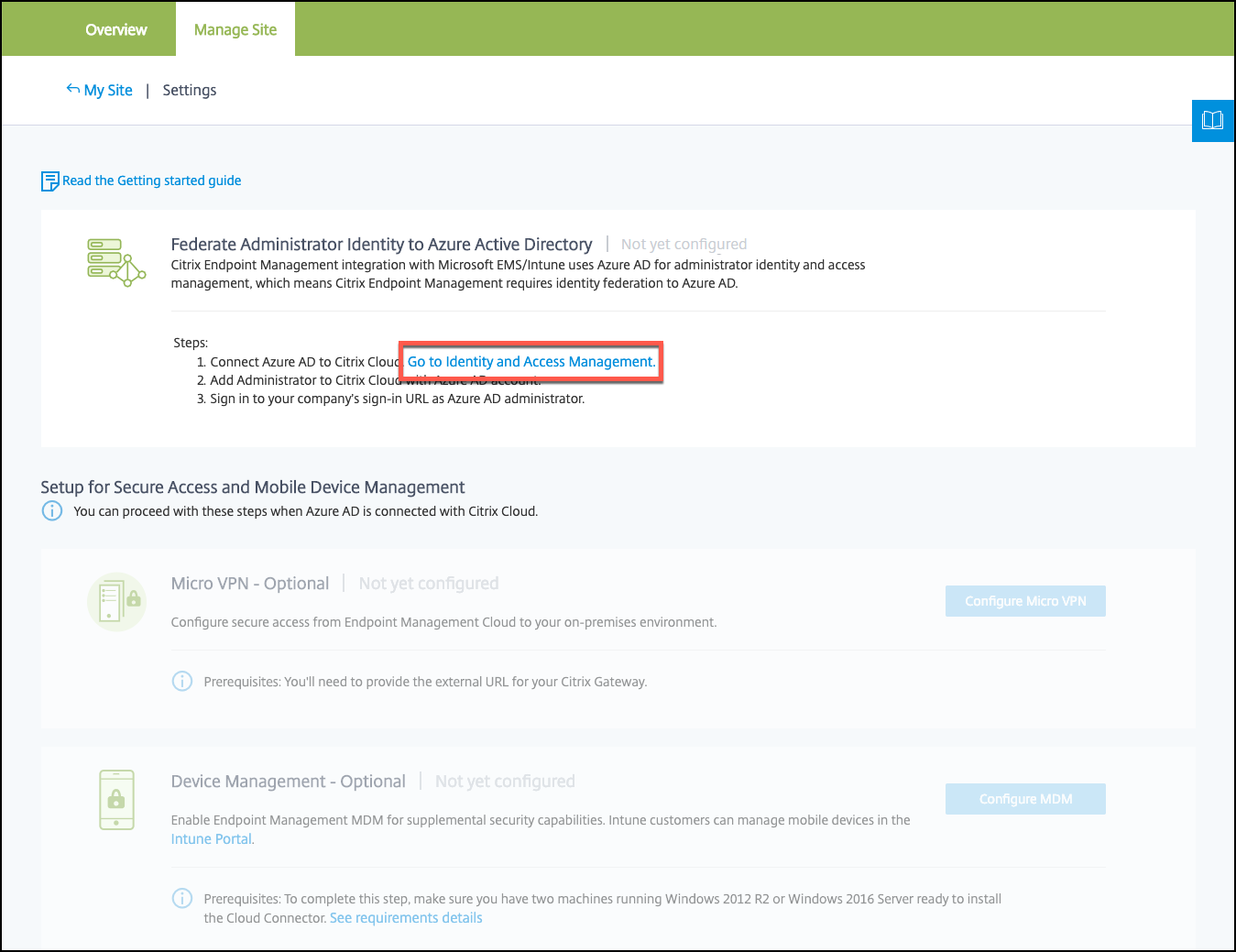Select the Manage Site tab

click(235, 29)
